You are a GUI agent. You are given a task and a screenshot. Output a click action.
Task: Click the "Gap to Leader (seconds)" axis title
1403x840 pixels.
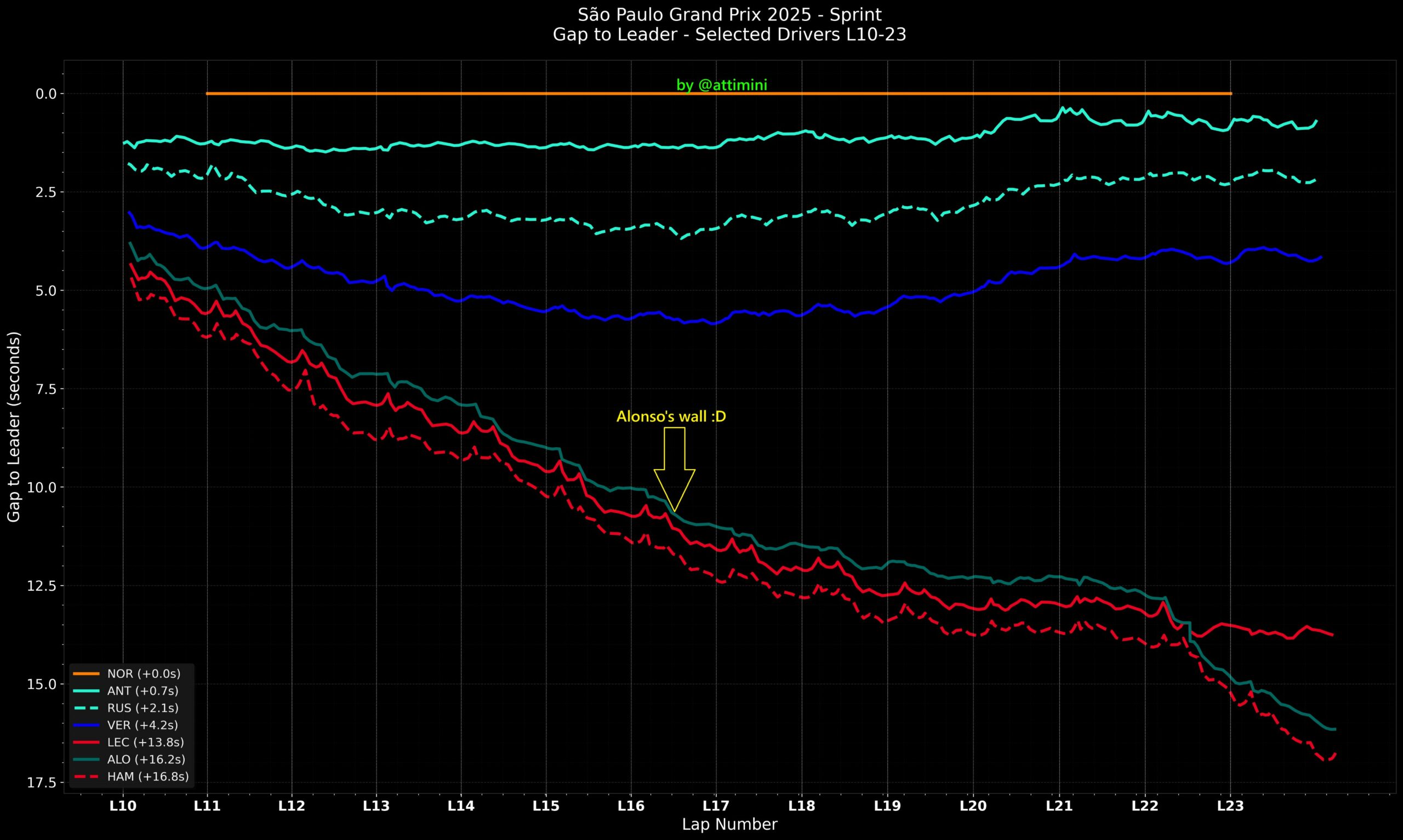(x=14, y=427)
